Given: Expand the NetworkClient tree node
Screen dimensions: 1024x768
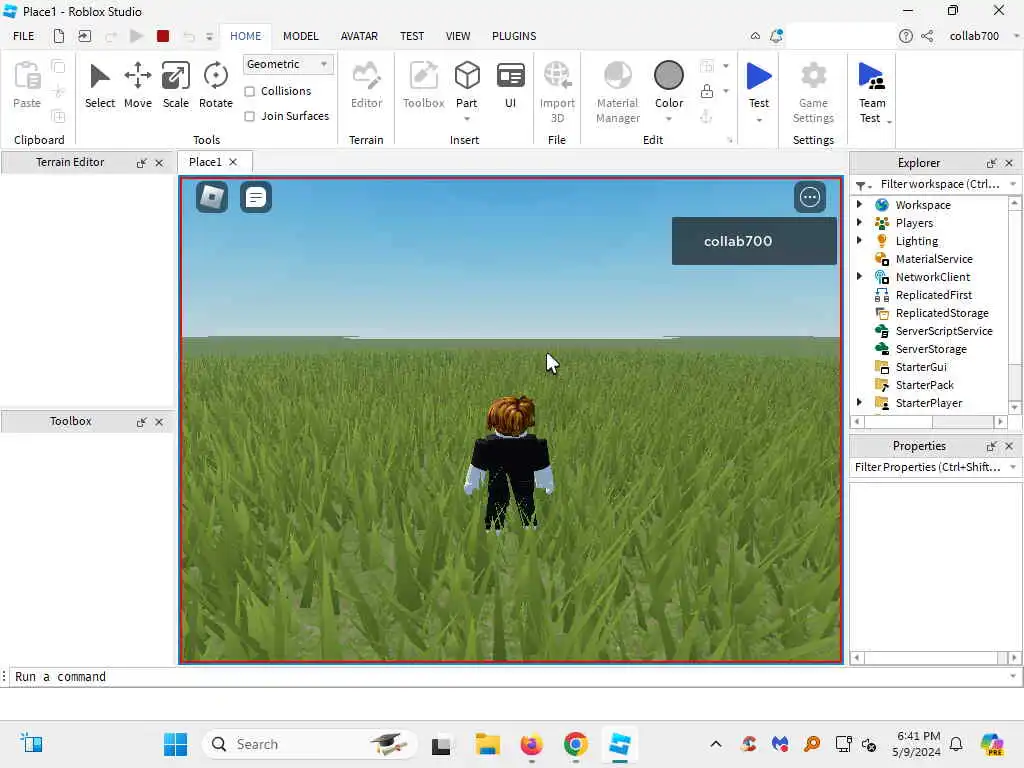Looking at the screenshot, I should (859, 276).
